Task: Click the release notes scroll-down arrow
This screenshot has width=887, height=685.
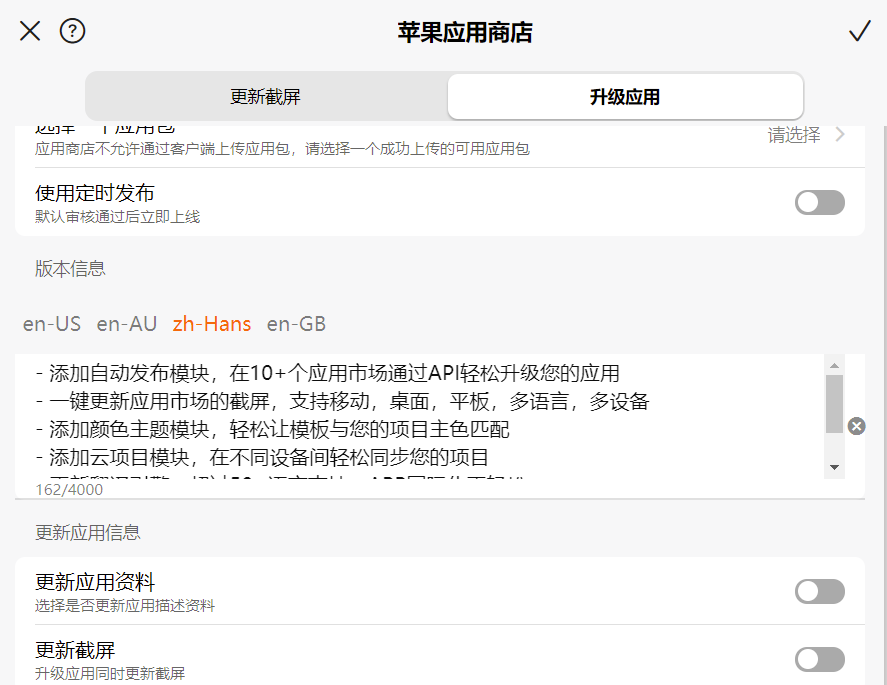Action: coord(834,467)
